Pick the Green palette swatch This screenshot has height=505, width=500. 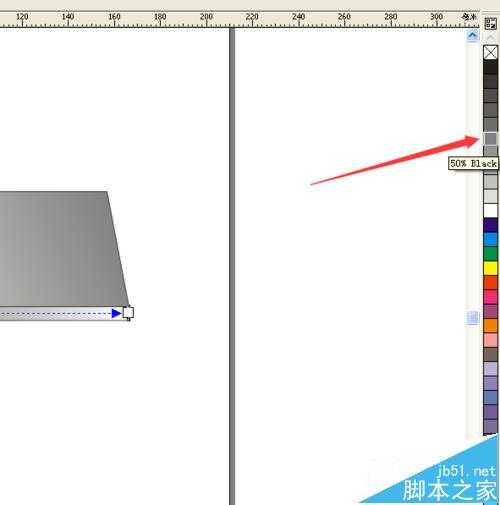coord(490,254)
